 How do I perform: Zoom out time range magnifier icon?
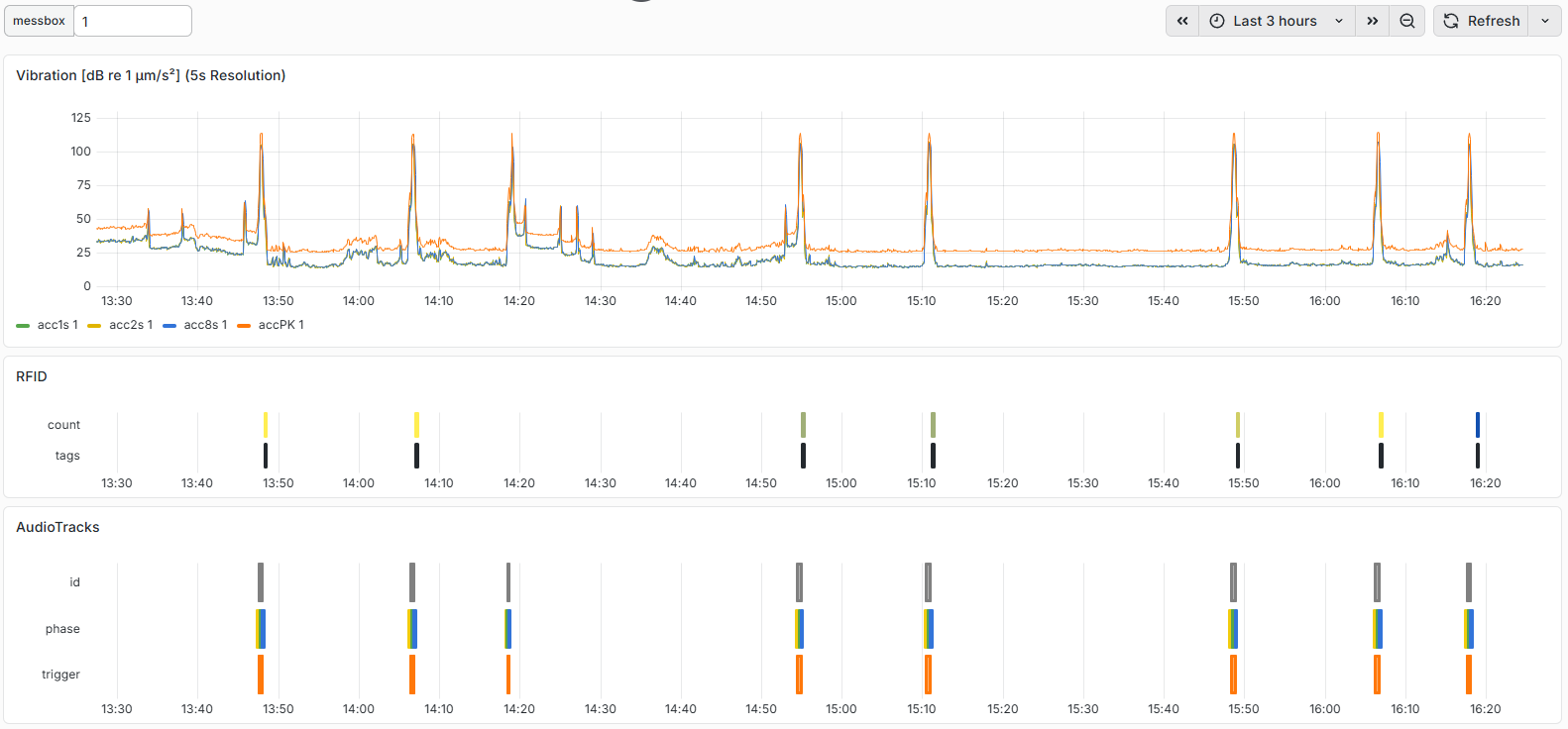pos(1407,21)
